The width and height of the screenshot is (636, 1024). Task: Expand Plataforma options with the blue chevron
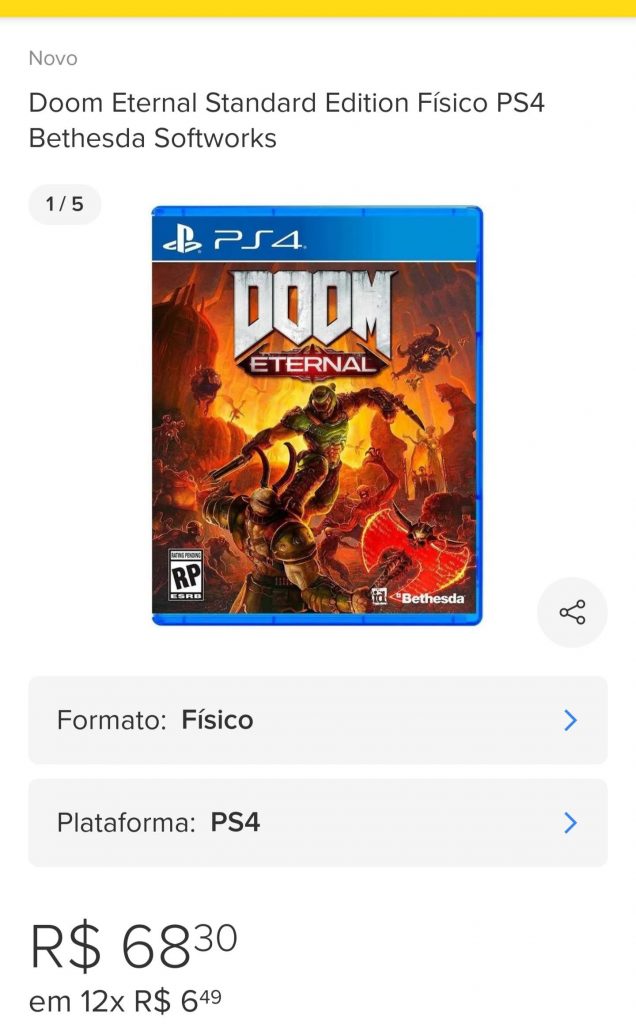pos(570,823)
